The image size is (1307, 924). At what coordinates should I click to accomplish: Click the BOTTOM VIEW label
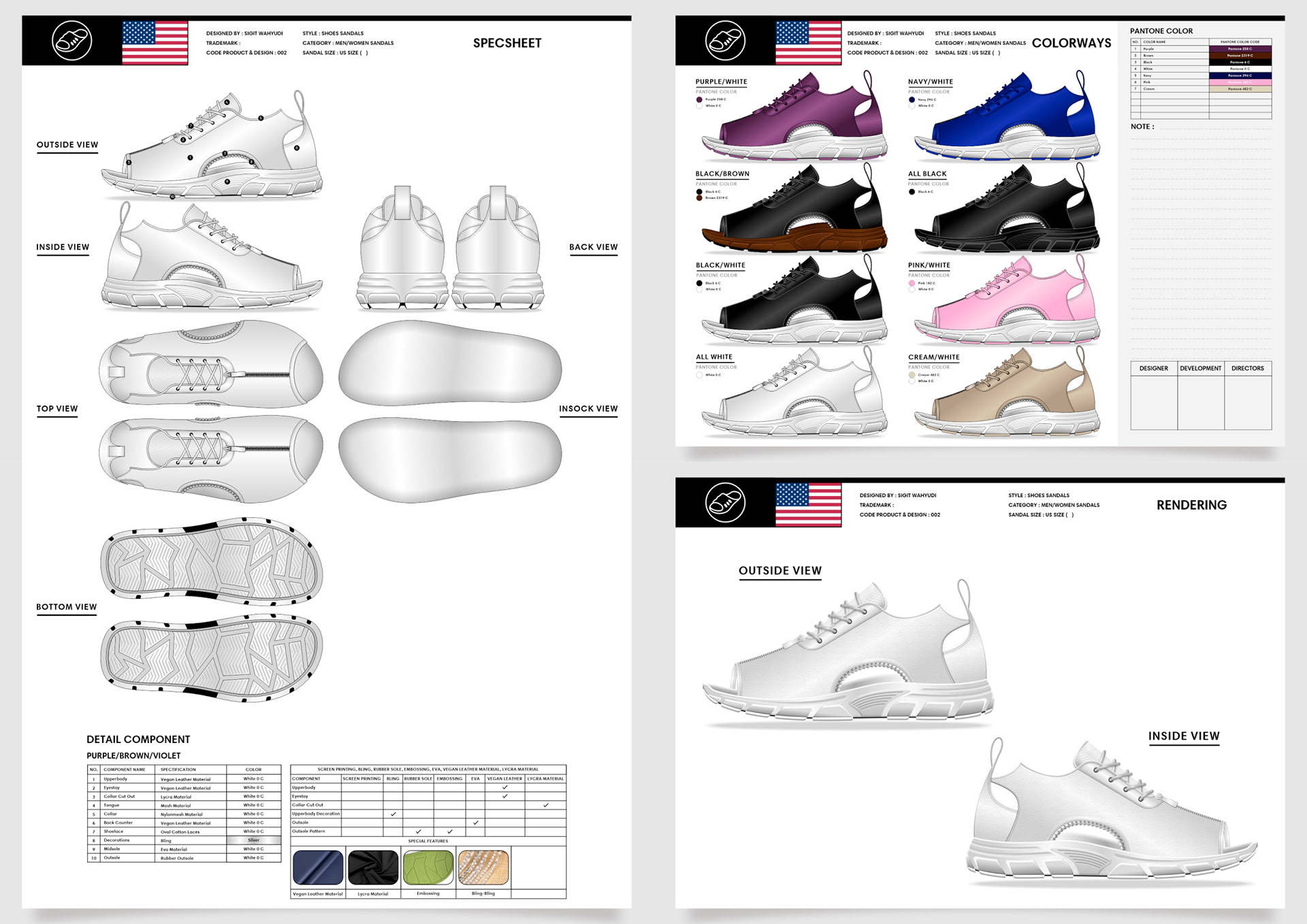pyautogui.click(x=67, y=607)
